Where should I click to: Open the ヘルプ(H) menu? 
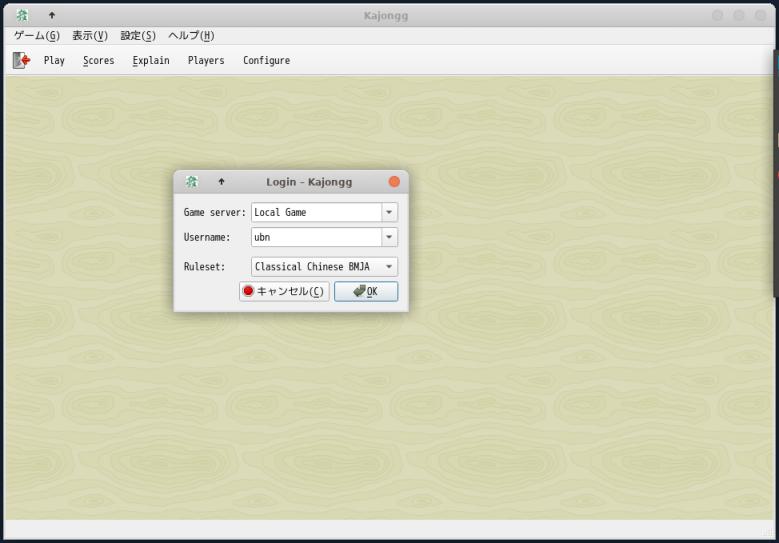click(191, 36)
